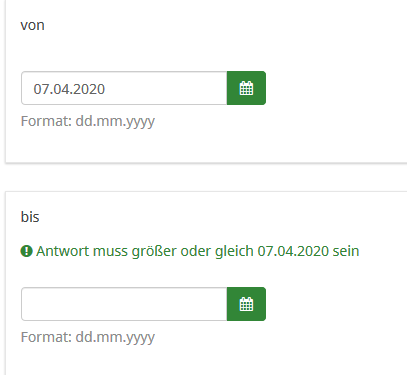Click the green exclamation warning icon
This screenshot has width=407, height=375.
(26, 251)
